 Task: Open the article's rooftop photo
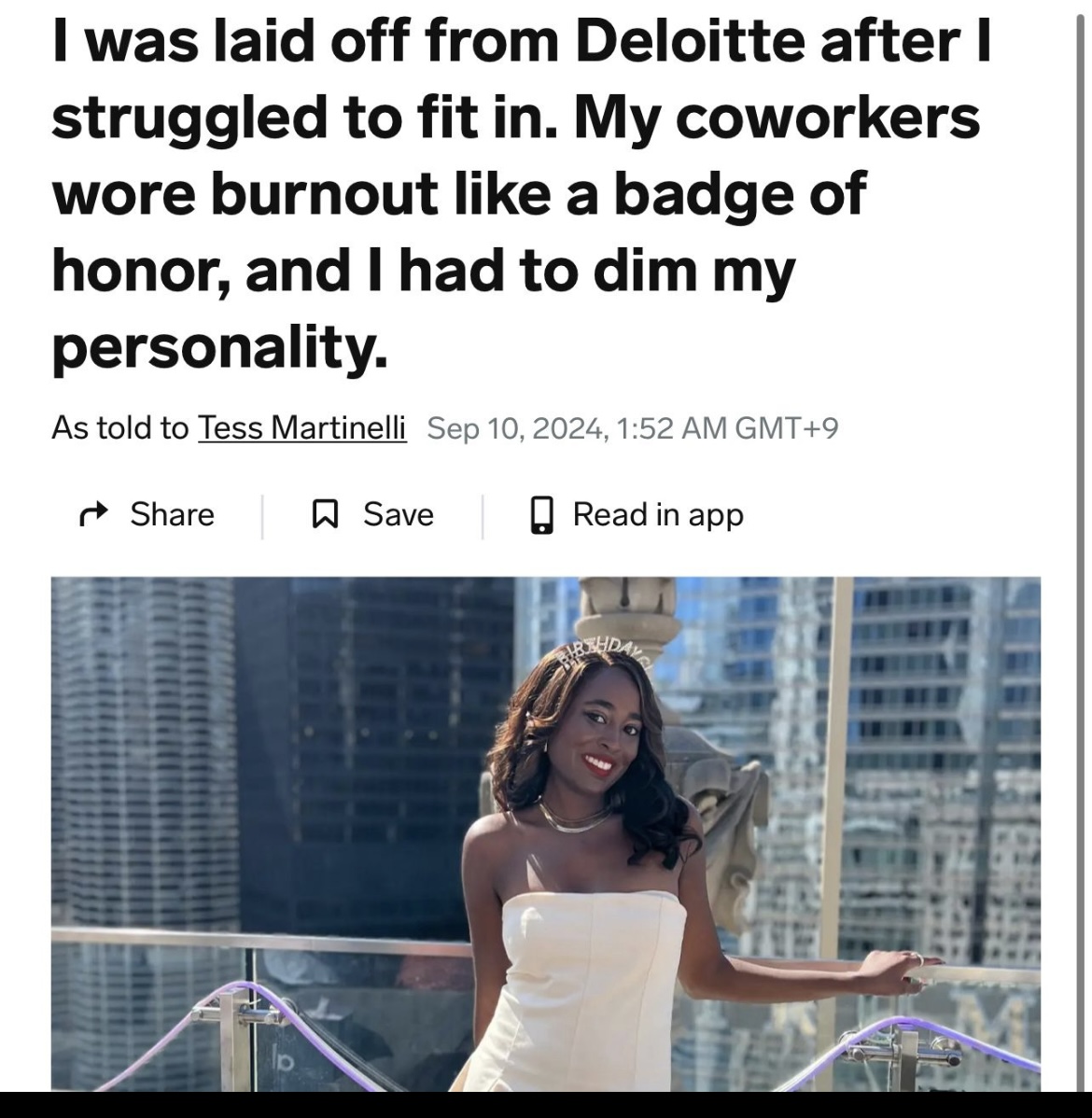point(546,833)
